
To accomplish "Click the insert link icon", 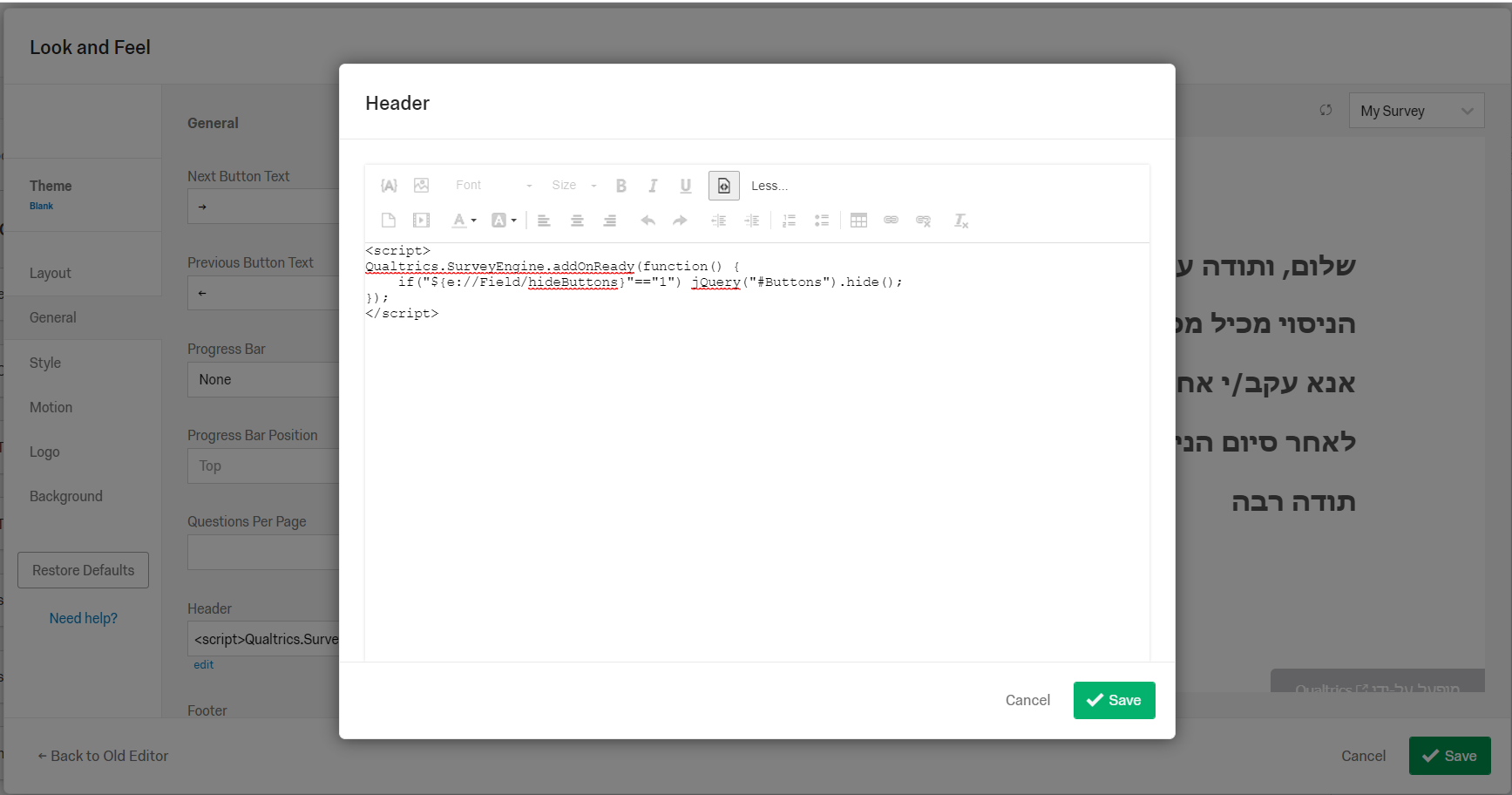I will pos(891,221).
